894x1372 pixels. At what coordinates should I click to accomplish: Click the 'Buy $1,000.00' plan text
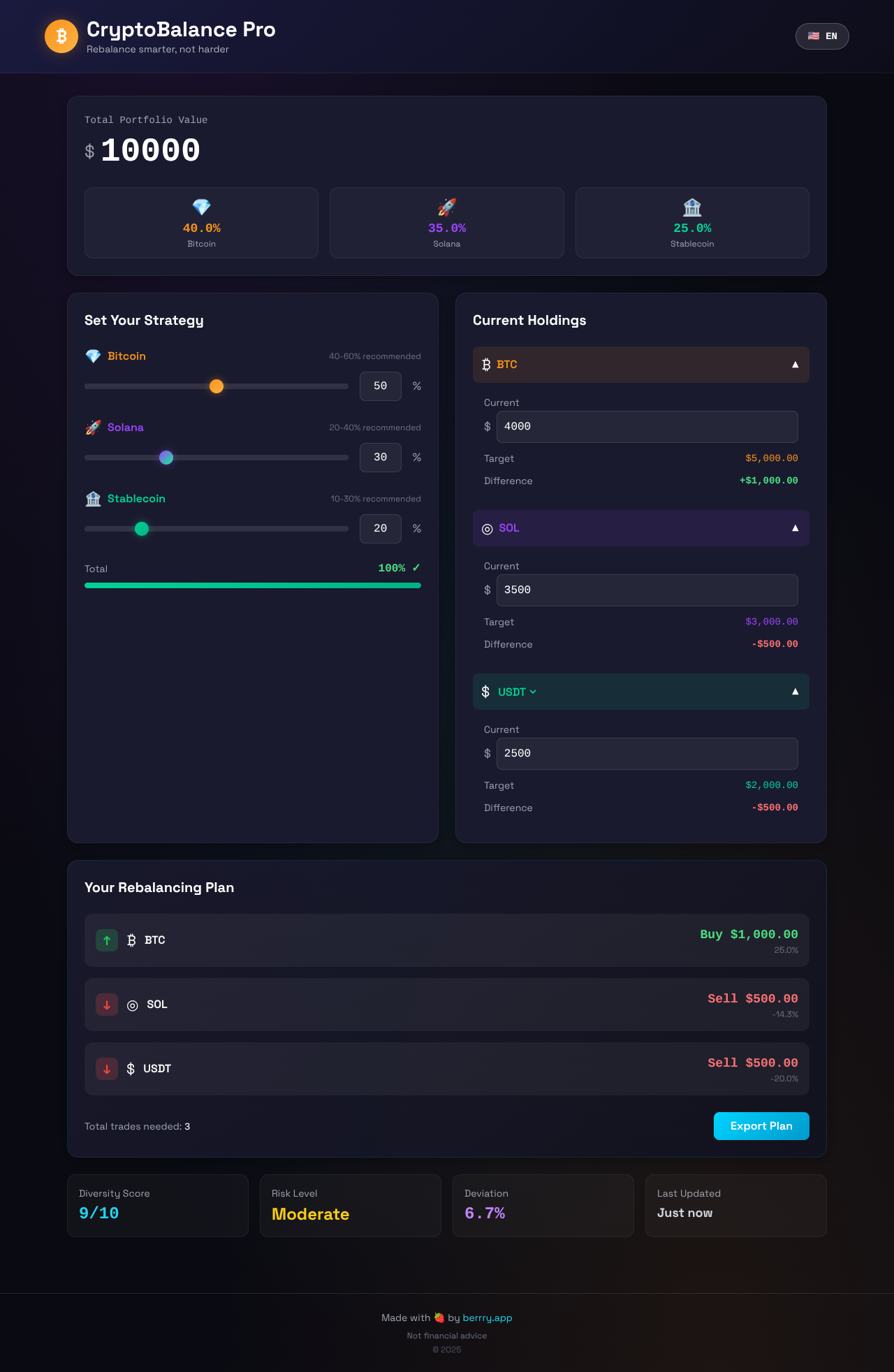(x=749, y=935)
